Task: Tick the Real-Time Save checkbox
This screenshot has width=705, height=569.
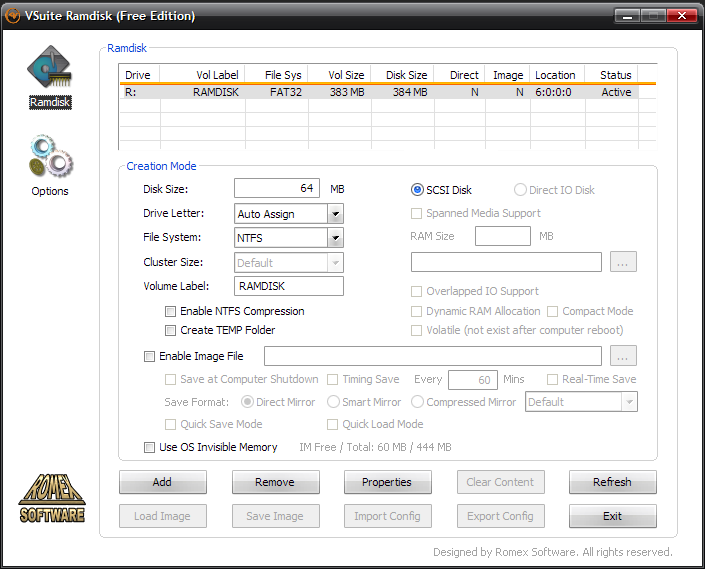Action: pyautogui.click(x=553, y=380)
